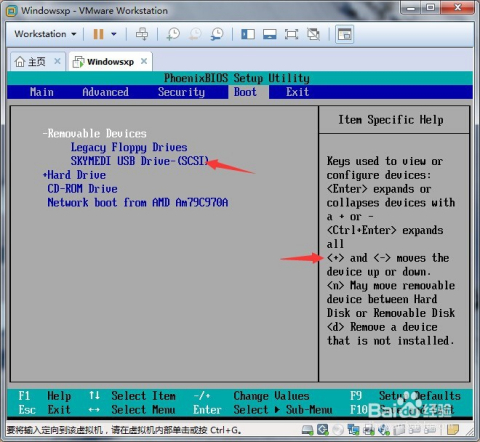Enter full screen mode
Image resolution: width=480 pixels, height=442 pixels.
coord(291,34)
